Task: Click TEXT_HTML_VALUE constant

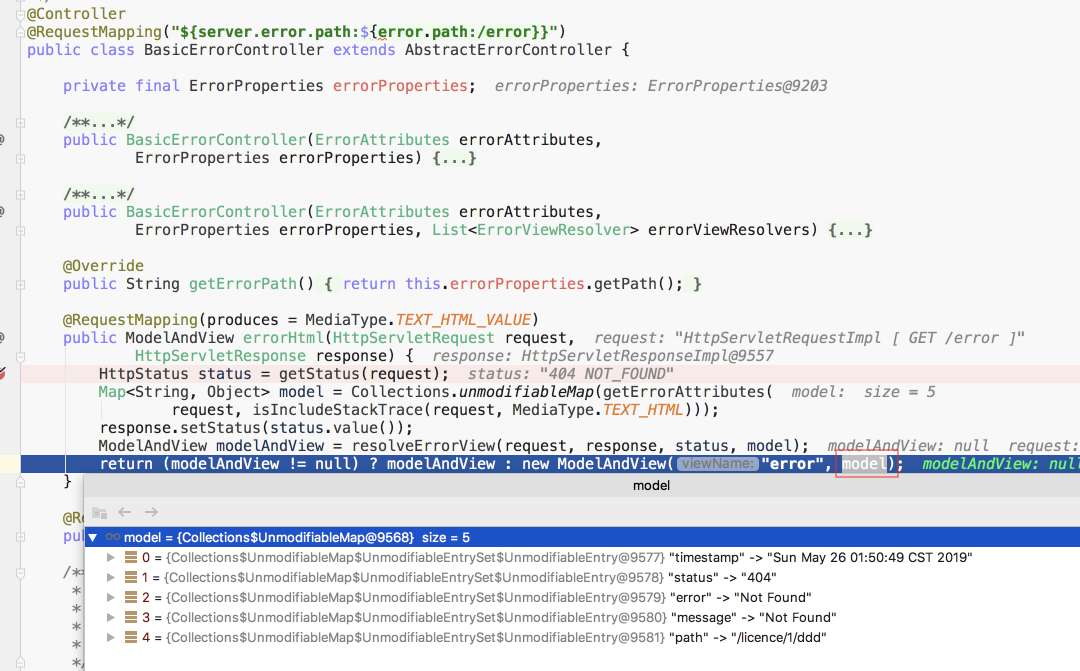Action: pos(463,320)
